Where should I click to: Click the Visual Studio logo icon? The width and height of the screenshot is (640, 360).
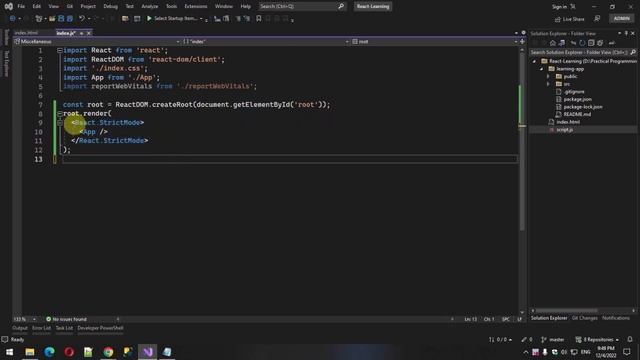[x=8, y=6]
